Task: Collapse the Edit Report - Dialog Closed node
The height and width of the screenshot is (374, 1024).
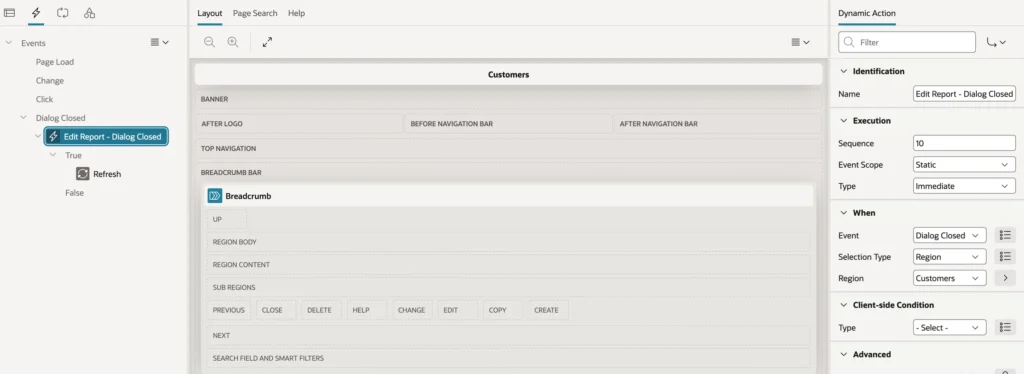Action: click(38, 136)
